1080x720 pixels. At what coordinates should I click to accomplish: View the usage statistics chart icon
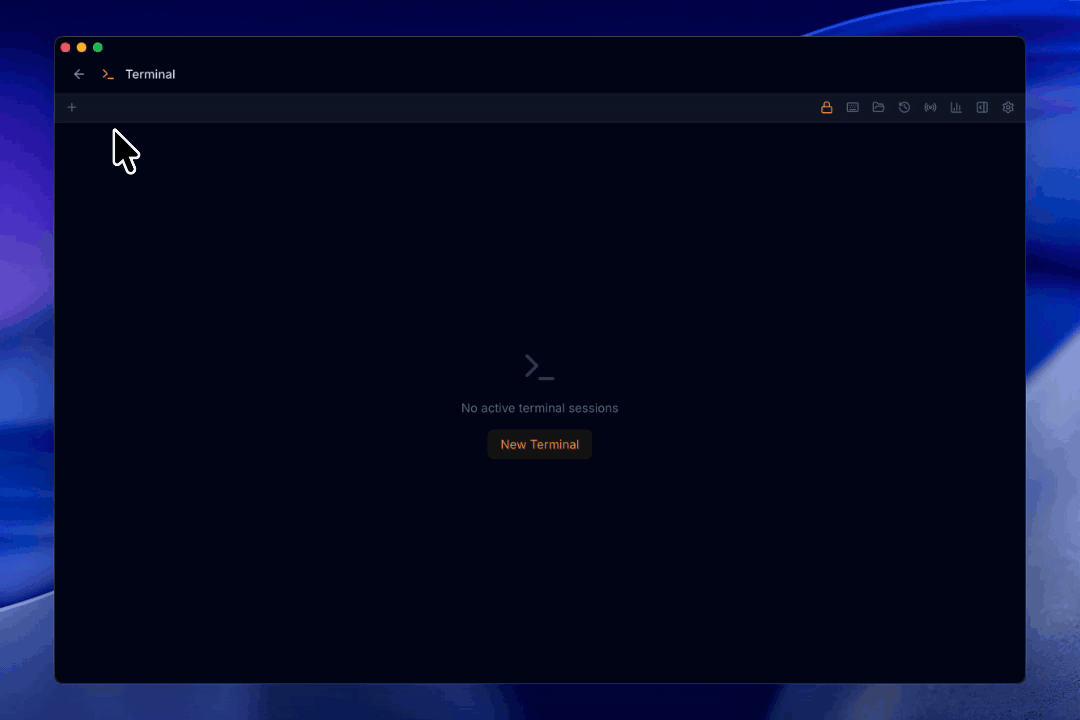tap(956, 107)
